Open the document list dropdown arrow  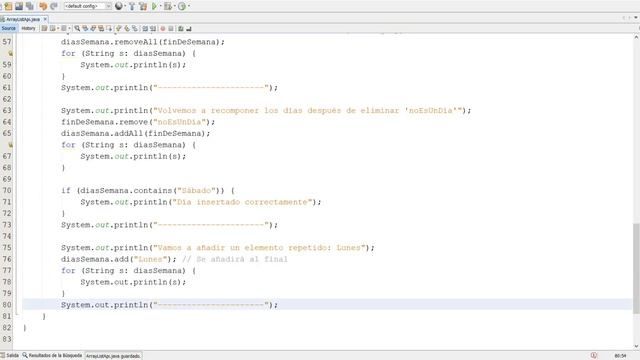(636, 18)
